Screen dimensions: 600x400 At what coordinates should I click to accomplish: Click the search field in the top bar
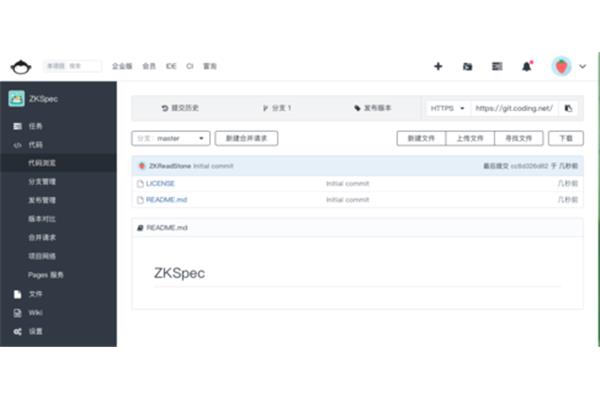coord(72,66)
